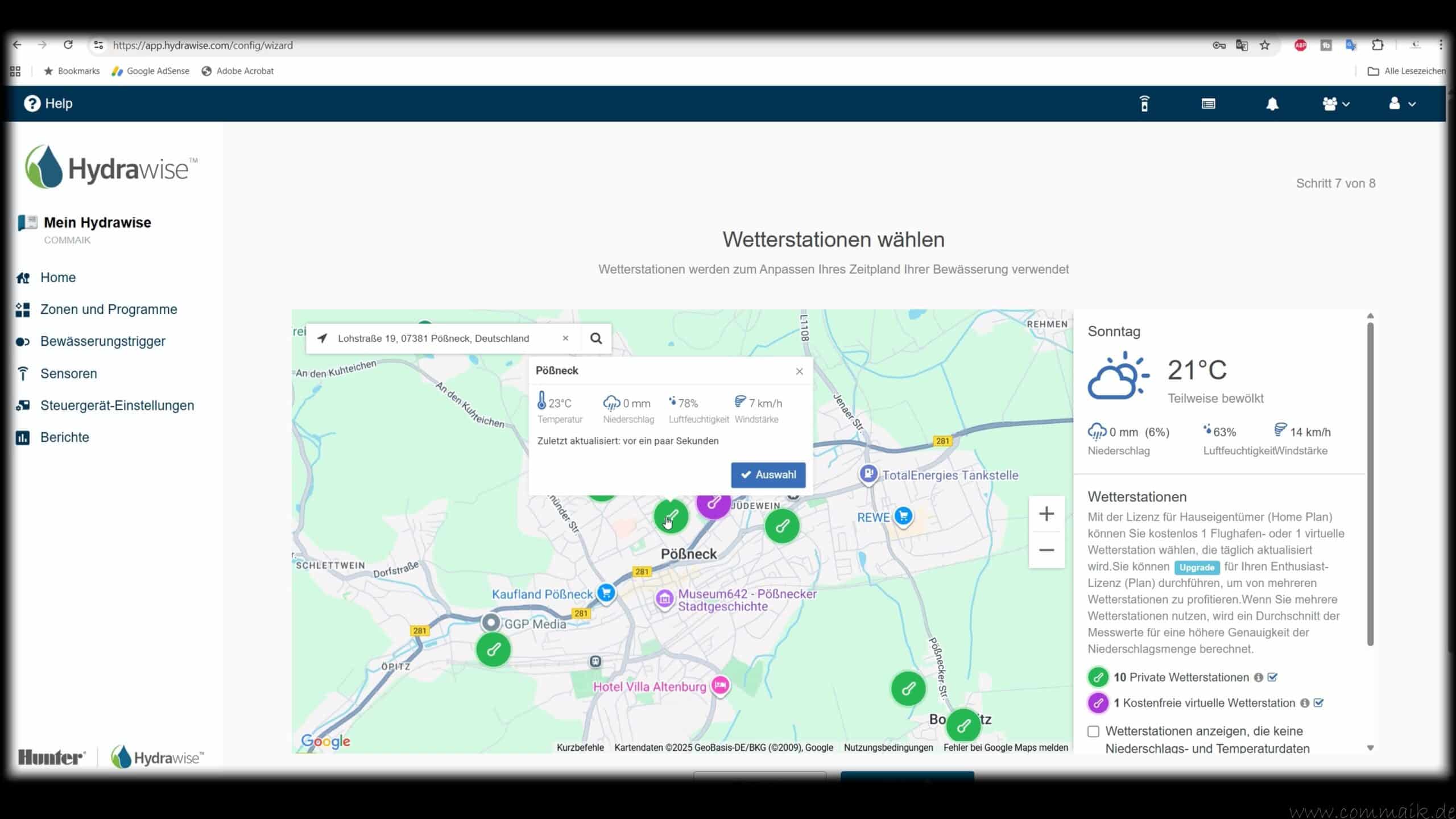Viewport: 1456px width, 819px height.
Task: Click the remote control icon in header
Action: point(1144,104)
